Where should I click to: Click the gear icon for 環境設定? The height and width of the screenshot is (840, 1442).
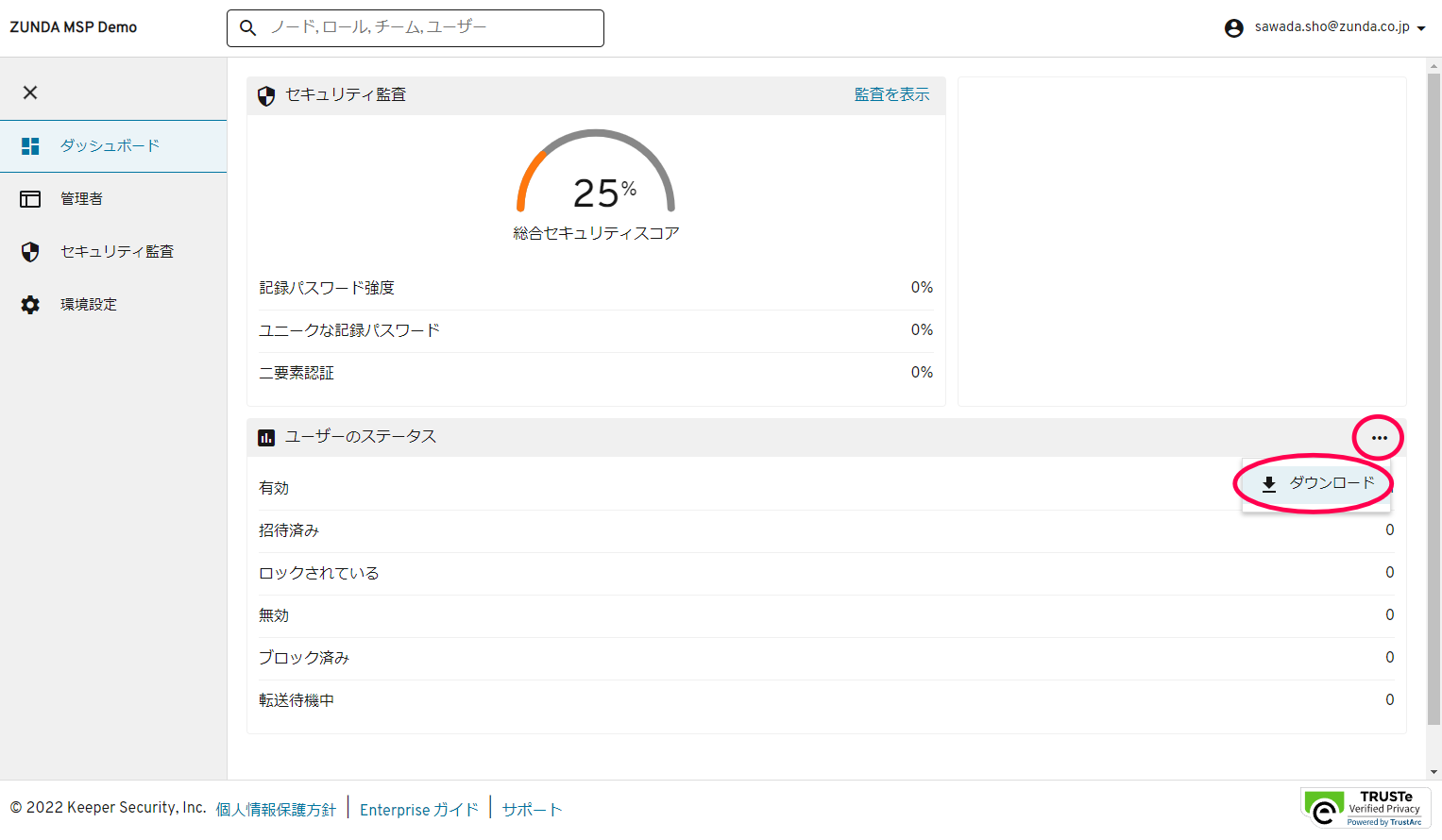point(30,305)
